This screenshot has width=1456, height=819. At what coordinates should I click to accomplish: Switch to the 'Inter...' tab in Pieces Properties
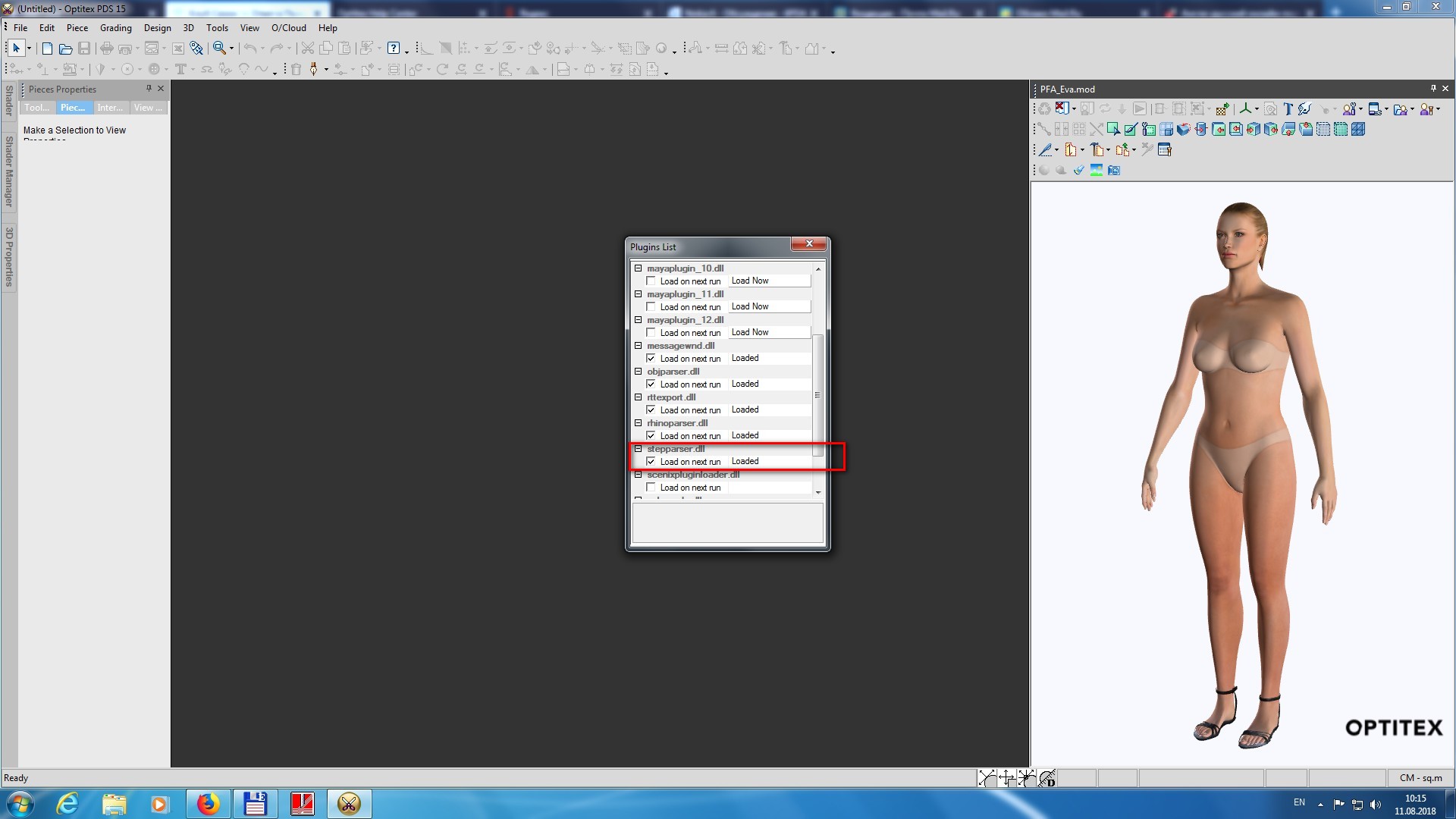(110, 108)
